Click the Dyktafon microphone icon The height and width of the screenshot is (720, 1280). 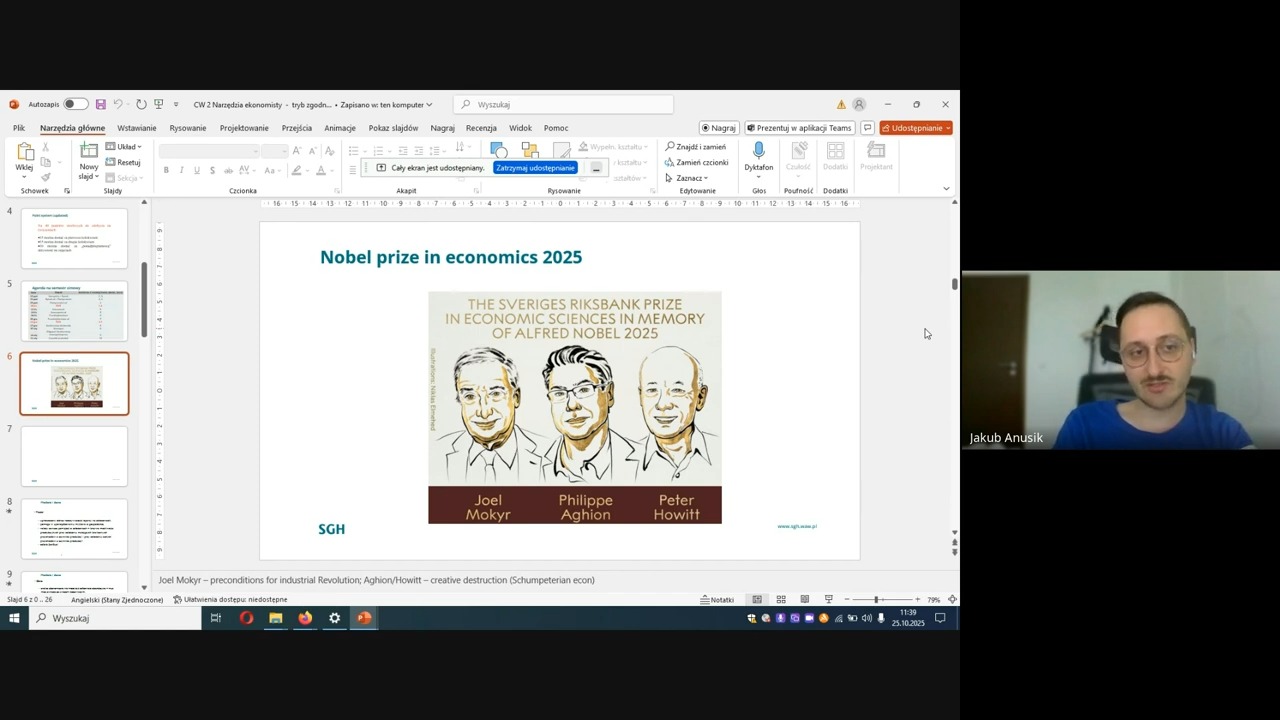pos(758,151)
